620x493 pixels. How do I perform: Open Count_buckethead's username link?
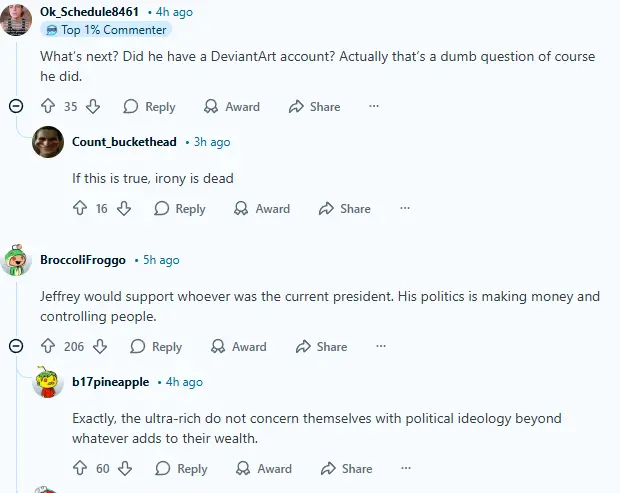(x=125, y=142)
